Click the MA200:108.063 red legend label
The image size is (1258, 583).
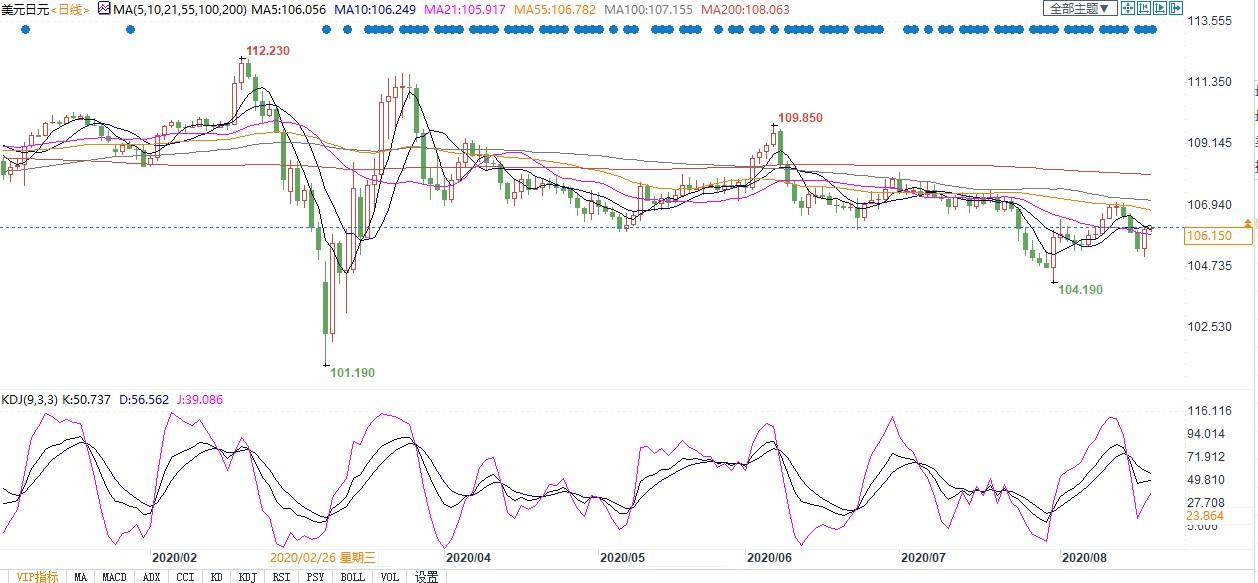(x=745, y=9)
